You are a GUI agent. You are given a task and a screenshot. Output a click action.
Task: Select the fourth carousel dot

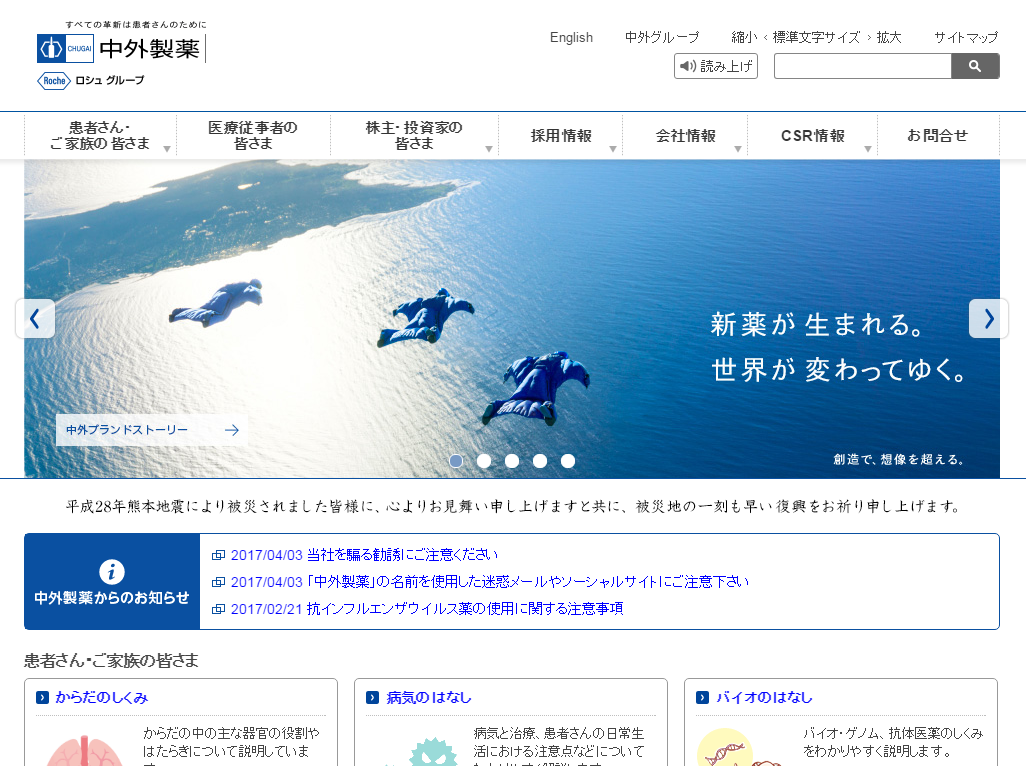click(x=540, y=461)
